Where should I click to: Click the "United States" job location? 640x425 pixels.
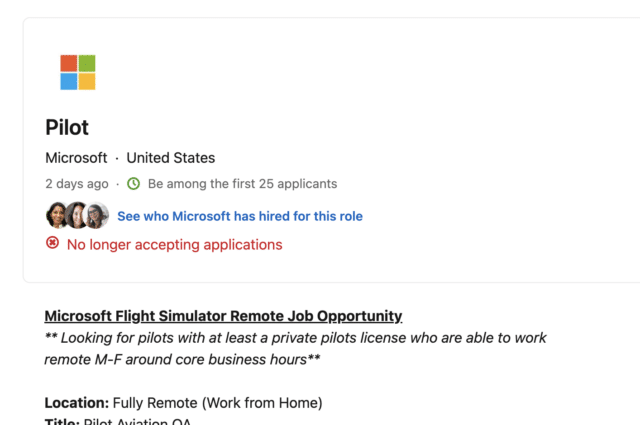pyautogui.click(x=170, y=158)
